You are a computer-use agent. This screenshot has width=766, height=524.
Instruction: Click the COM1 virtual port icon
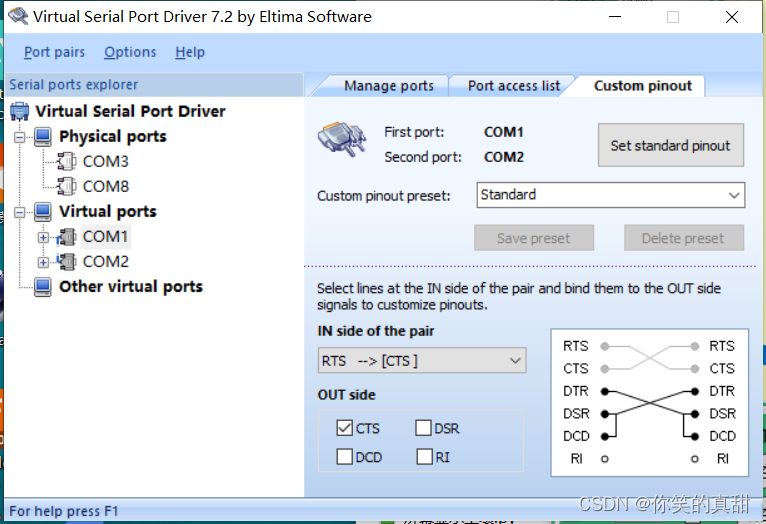click(66, 237)
